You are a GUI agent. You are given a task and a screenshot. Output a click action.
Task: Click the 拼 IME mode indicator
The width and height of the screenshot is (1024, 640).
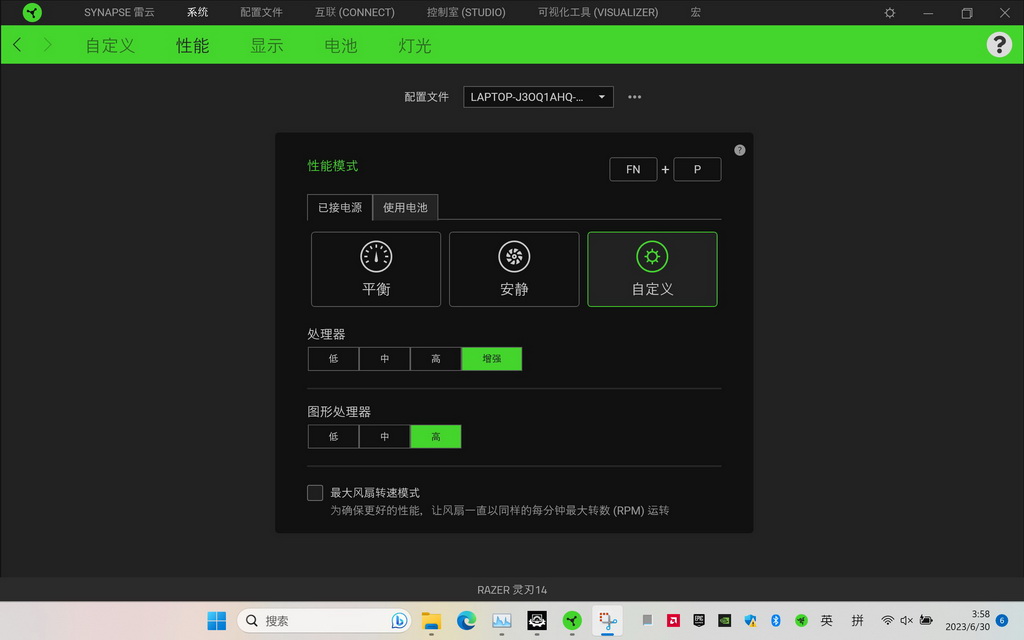pyautogui.click(x=857, y=620)
